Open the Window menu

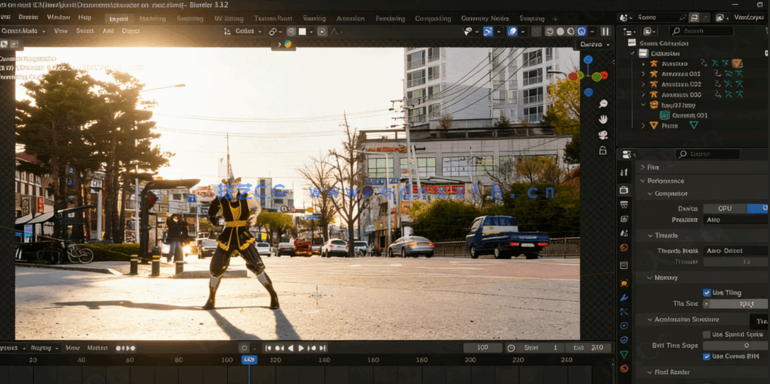(x=58, y=17)
